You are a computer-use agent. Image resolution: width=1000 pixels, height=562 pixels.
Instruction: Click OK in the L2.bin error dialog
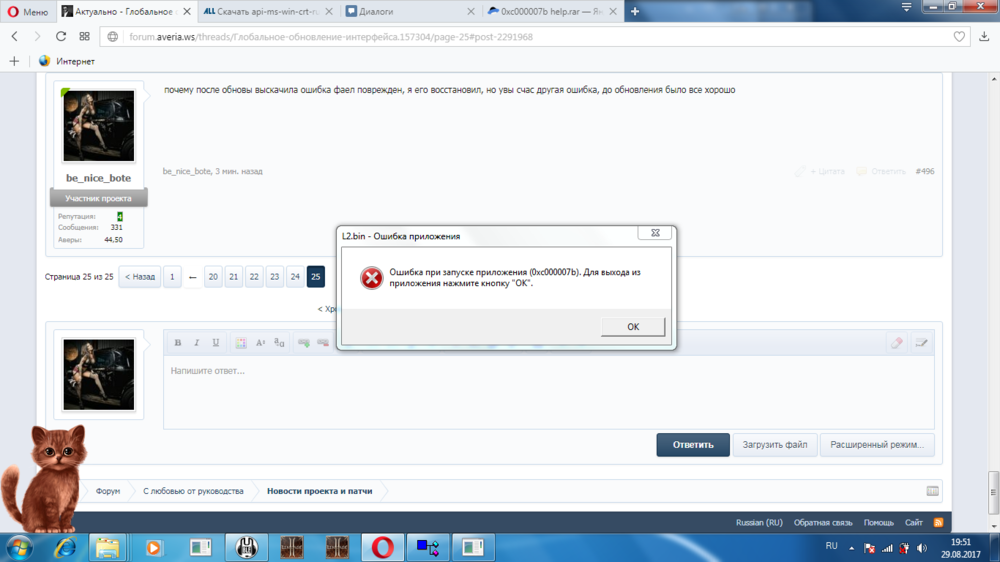(632, 327)
